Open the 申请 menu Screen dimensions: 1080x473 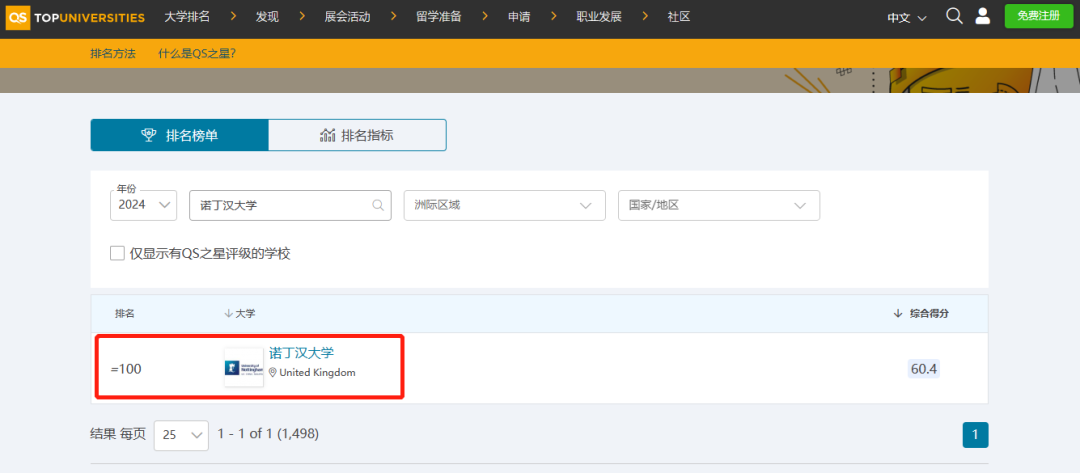point(519,17)
